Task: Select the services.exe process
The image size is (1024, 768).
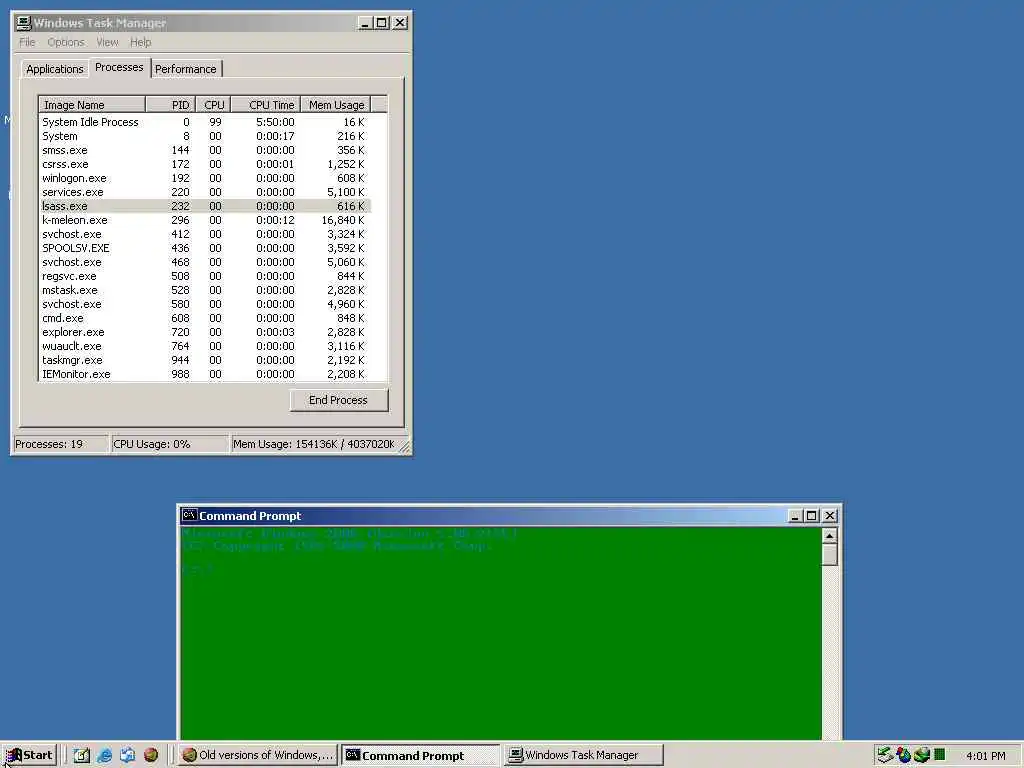Action: [x=204, y=192]
